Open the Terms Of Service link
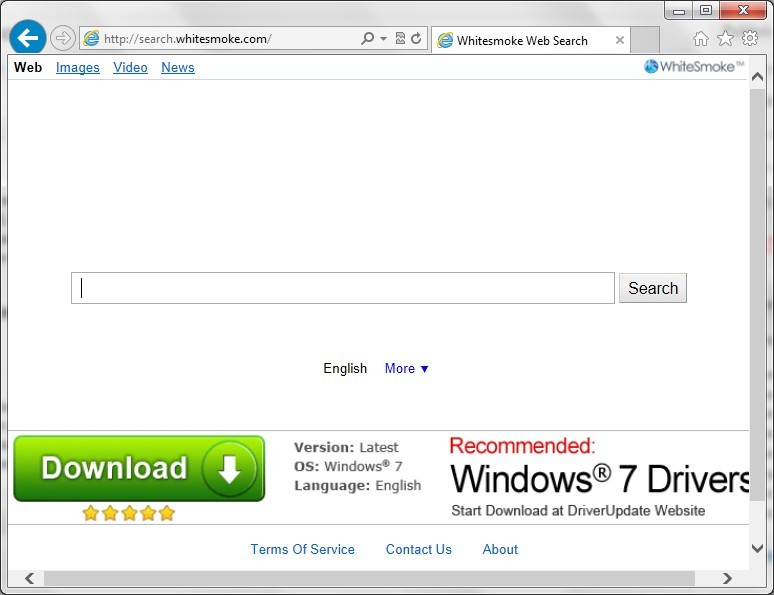This screenshot has width=774, height=595. click(x=302, y=549)
